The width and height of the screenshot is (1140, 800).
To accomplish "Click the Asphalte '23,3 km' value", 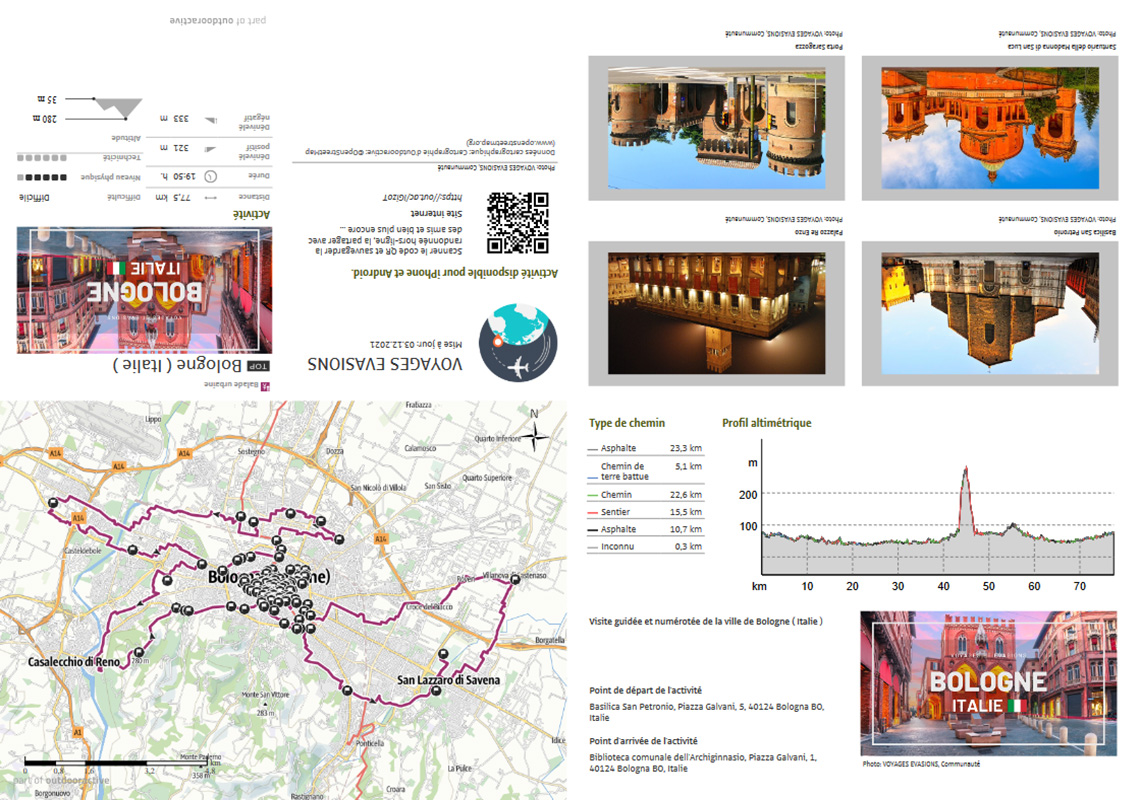I will click(686, 448).
